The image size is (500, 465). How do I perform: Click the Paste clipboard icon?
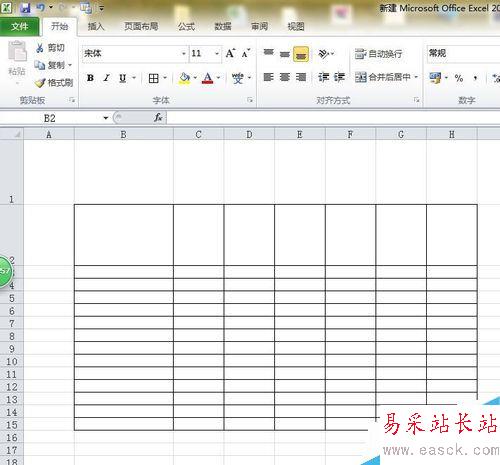click(x=17, y=51)
